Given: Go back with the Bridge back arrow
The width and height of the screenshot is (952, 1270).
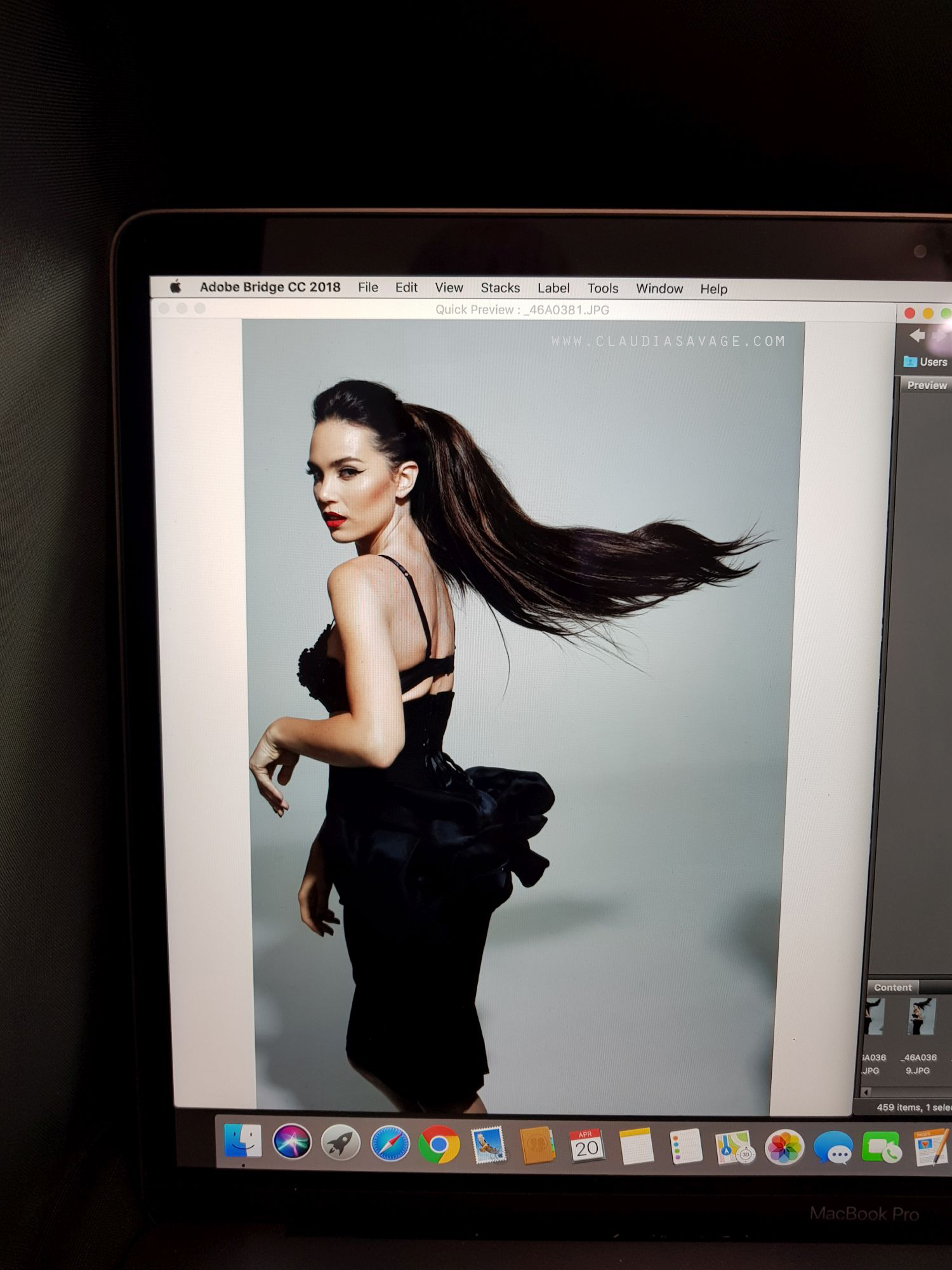Looking at the screenshot, I should [x=917, y=335].
